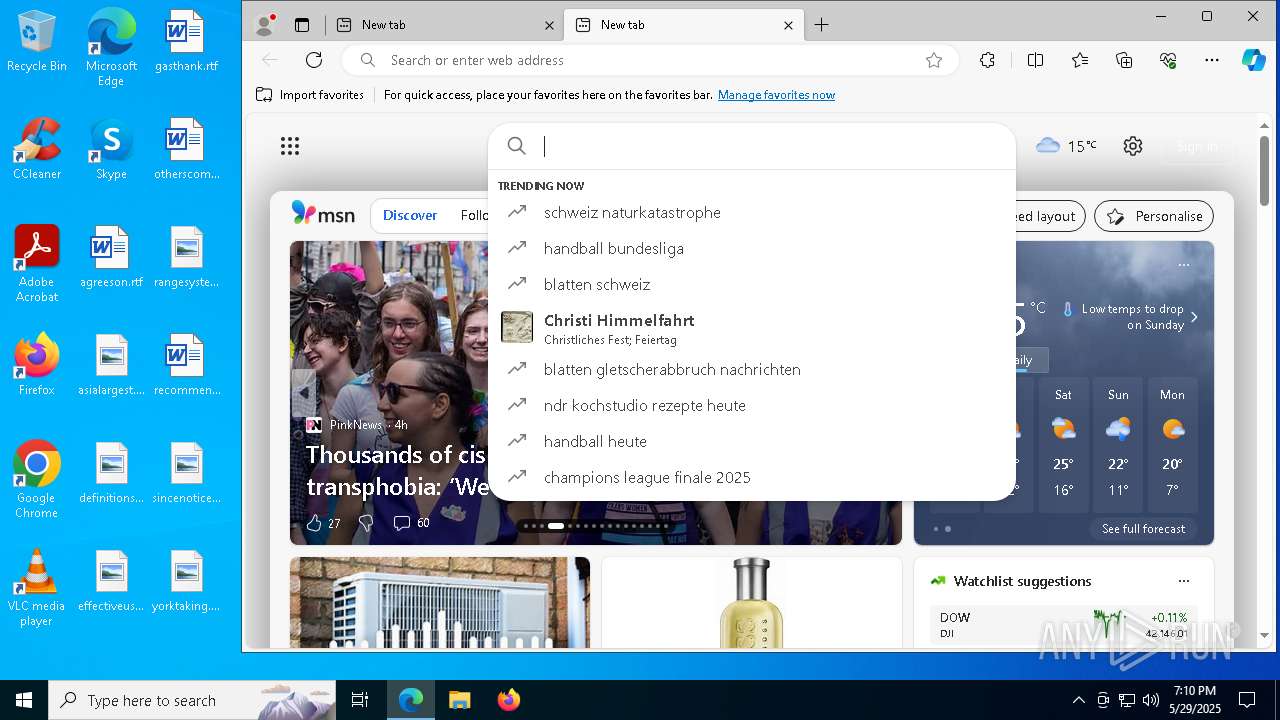Add this page to favorites star
Image resolution: width=1280 pixels, height=720 pixels.
(x=934, y=60)
